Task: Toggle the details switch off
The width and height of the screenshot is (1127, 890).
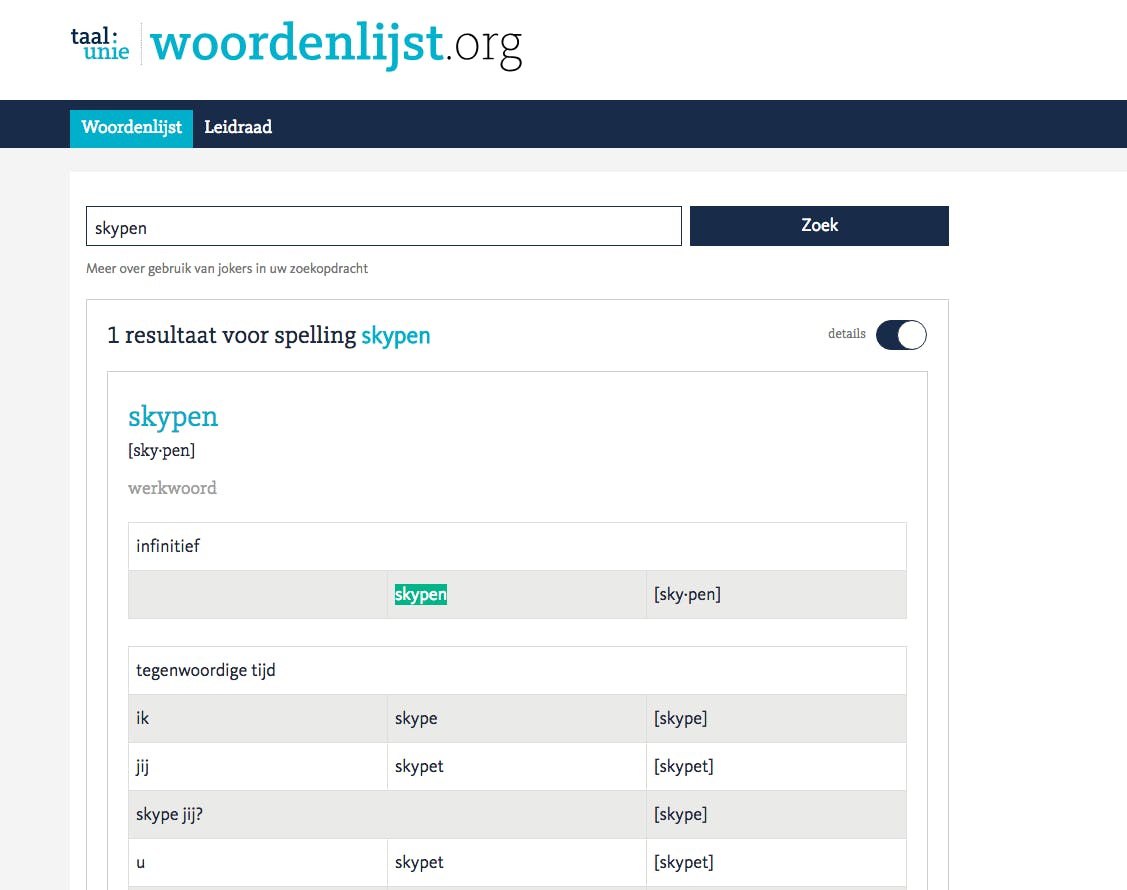Action: pyautogui.click(x=901, y=335)
